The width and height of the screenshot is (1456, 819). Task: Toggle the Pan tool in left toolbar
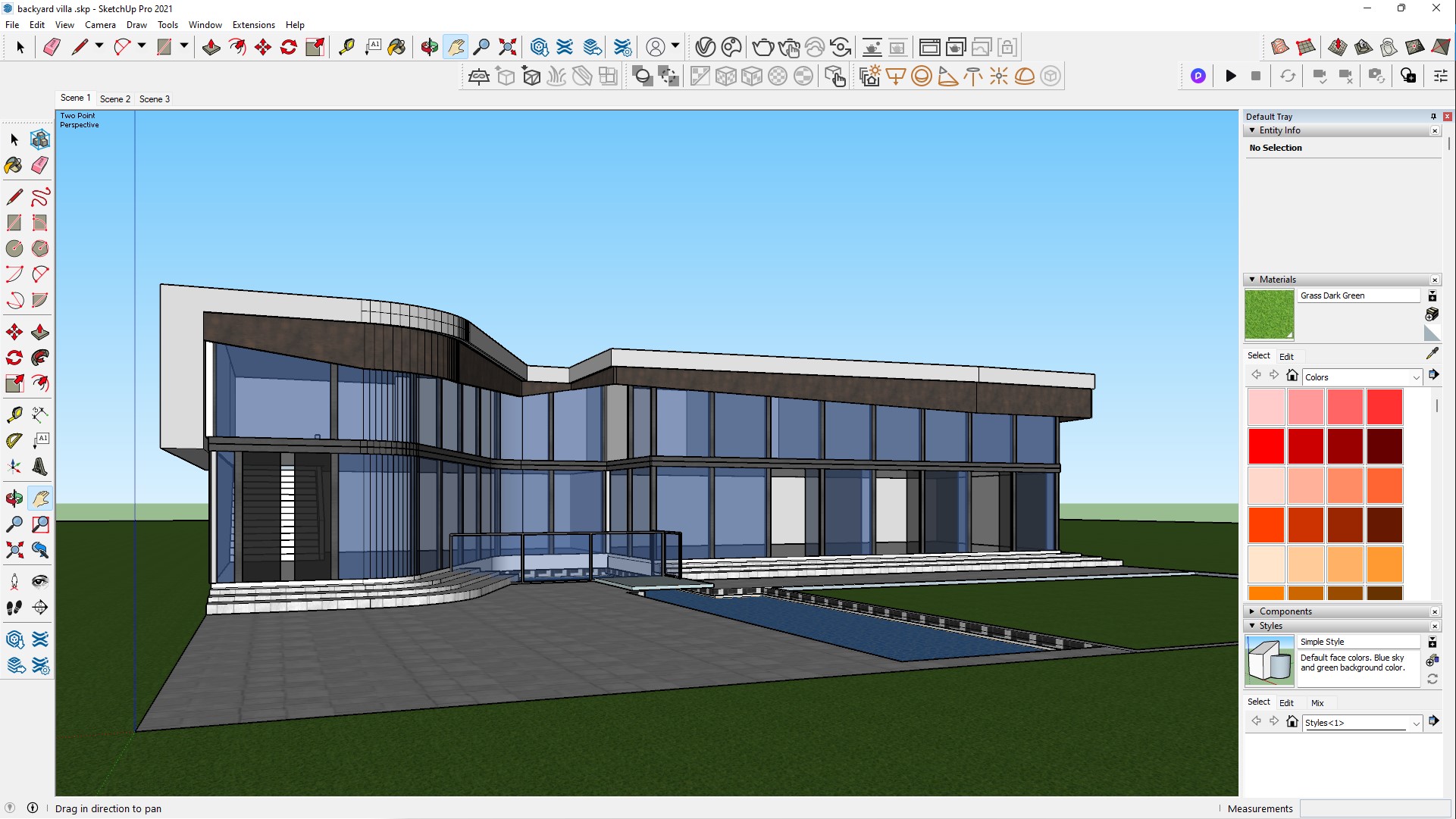(40, 499)
